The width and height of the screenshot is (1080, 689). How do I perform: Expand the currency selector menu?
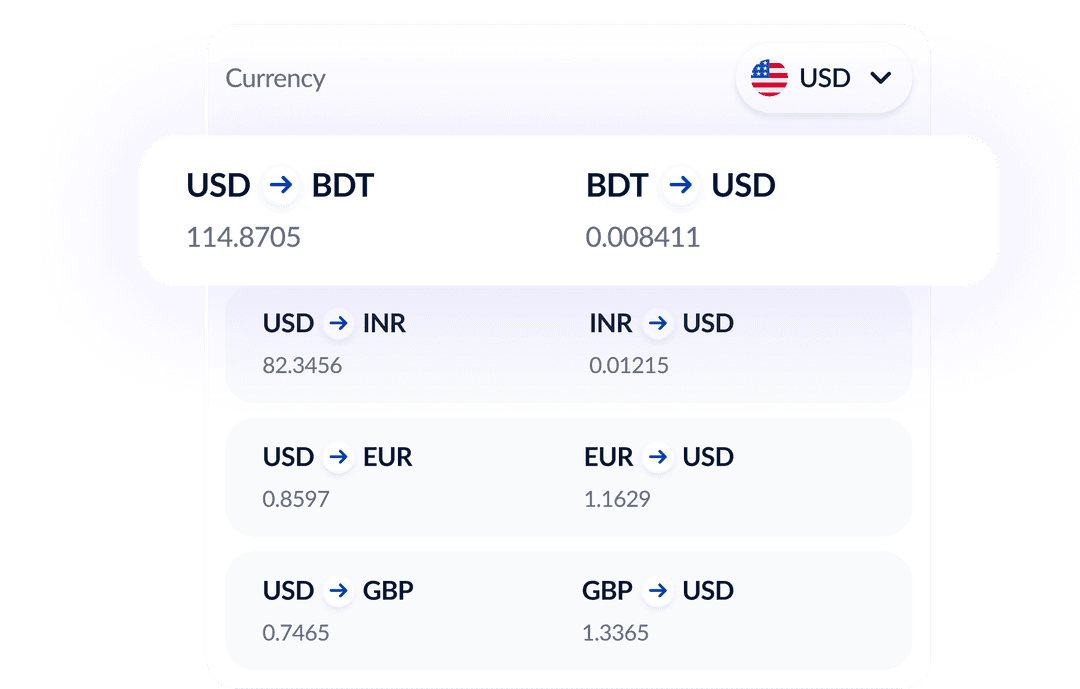pos(823,77)
